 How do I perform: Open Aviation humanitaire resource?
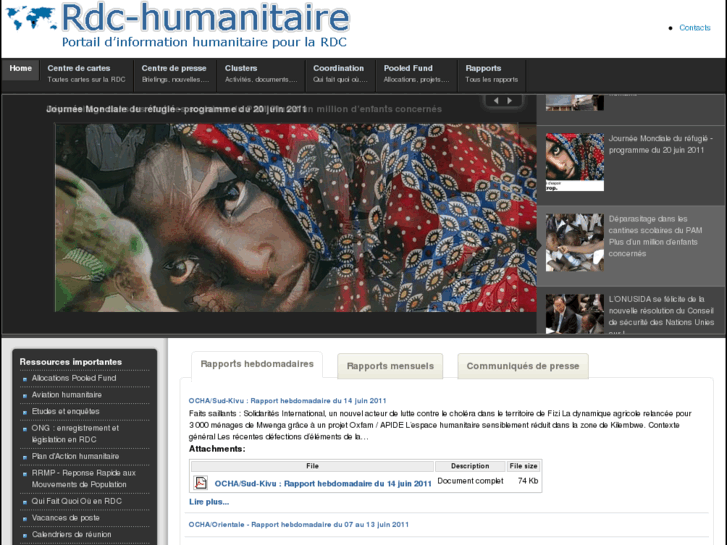coord(66,395)
